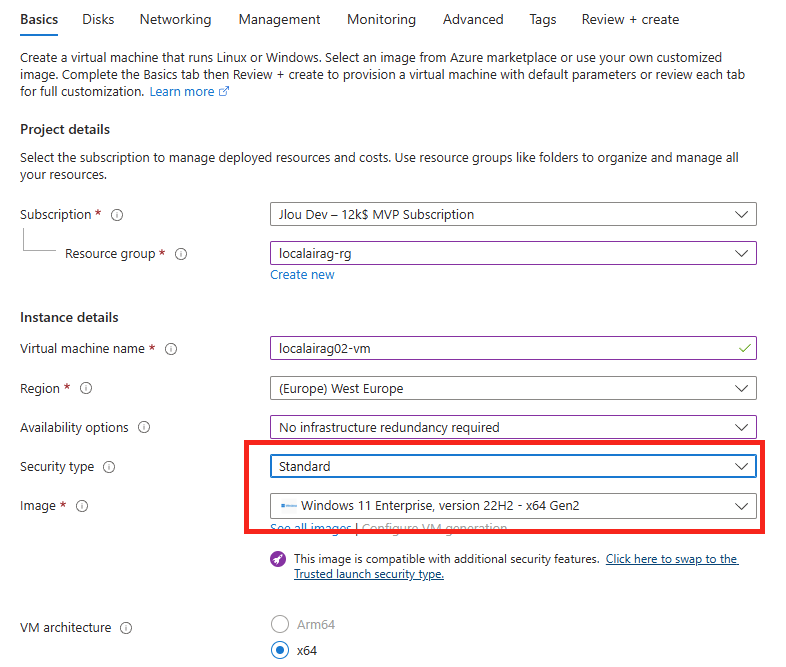Open the Management tab
Viewport: 786px width, 667px height.
coord(279,20)
